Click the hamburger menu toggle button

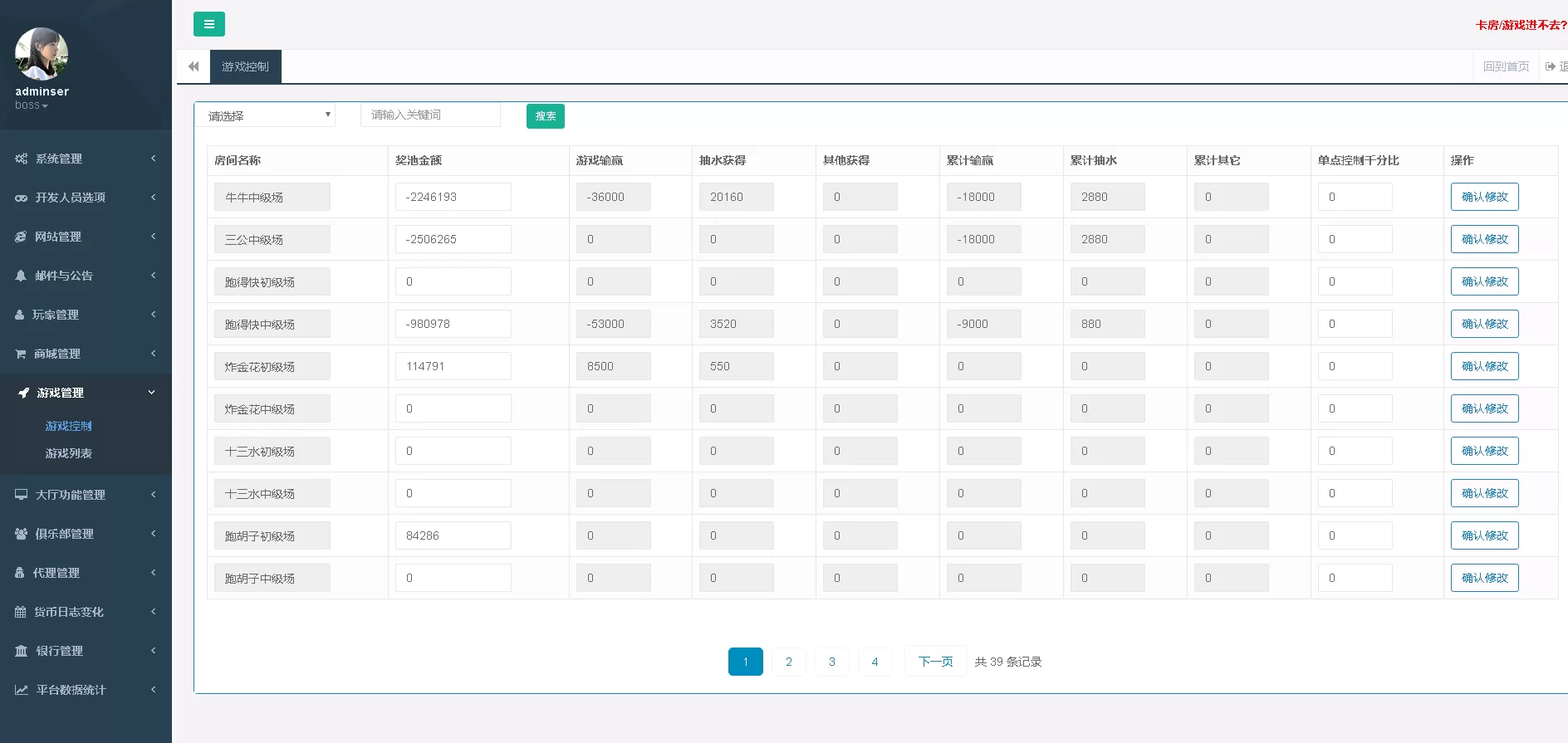208,24
